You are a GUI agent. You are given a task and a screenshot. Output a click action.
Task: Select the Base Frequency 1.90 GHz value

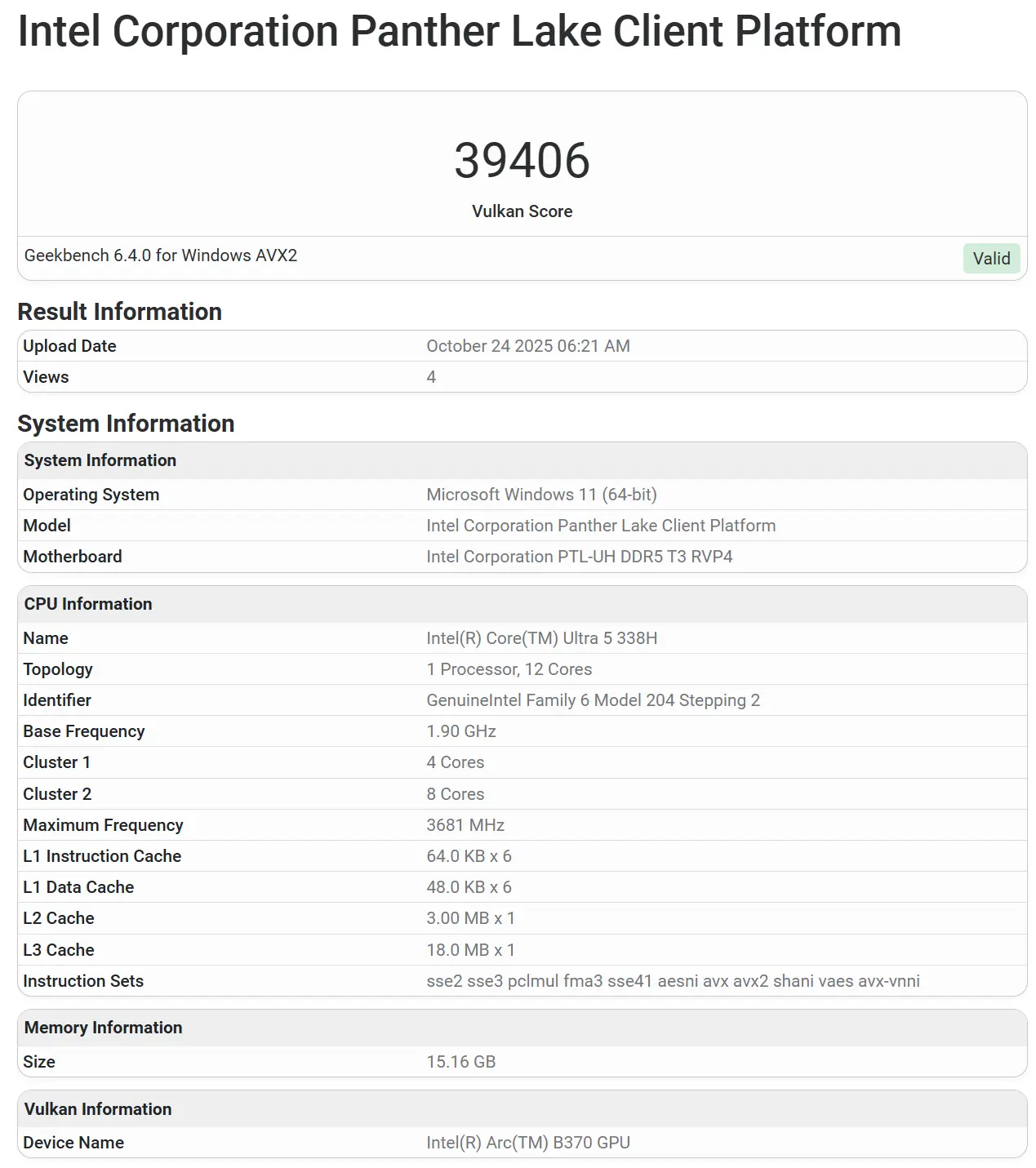pyautogui.click(x=461, y=731)
